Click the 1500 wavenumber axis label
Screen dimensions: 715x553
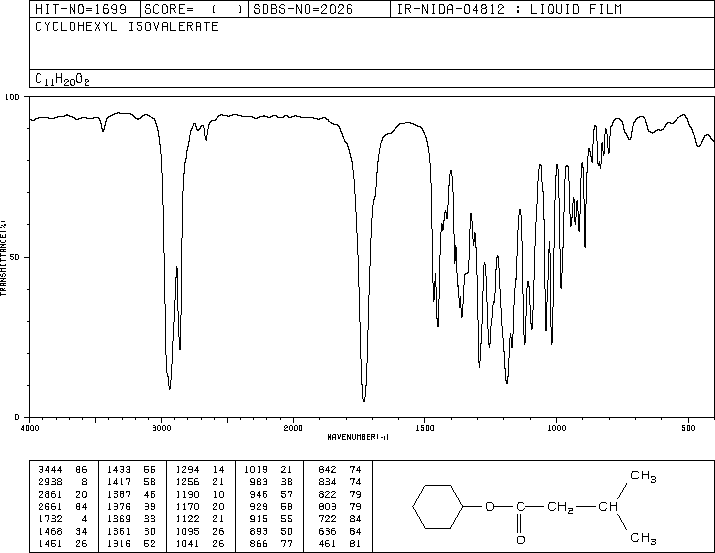[425, 428]
